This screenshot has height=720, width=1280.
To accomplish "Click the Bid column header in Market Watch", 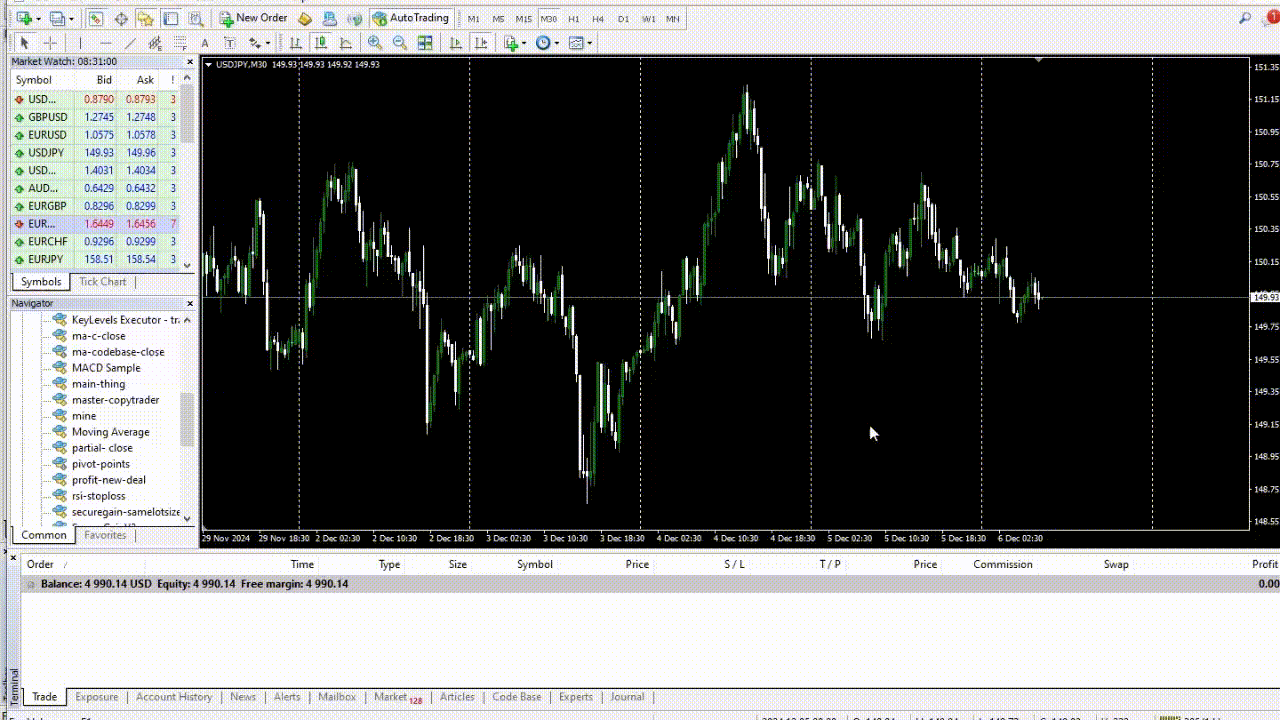I will point(104,80).
